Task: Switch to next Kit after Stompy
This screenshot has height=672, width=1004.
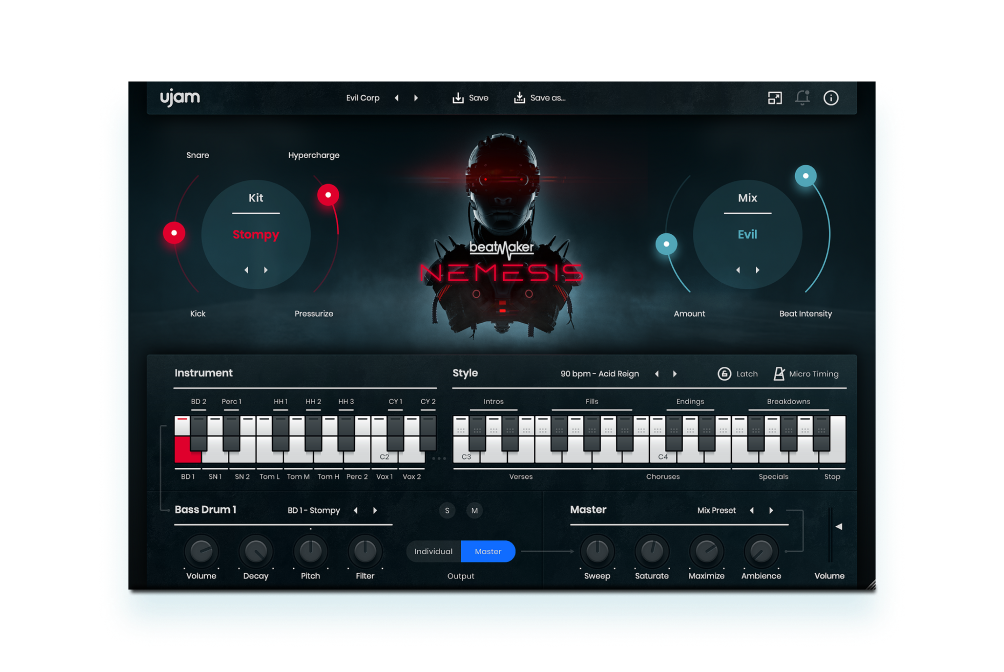Action: click(266, 270)
